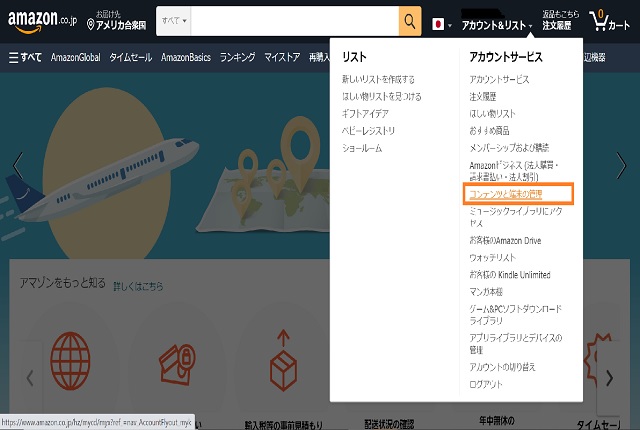Click Amazonビジネス link
Image resolution: width=640 pixels, height=430 pixels.
click(514, 171)
